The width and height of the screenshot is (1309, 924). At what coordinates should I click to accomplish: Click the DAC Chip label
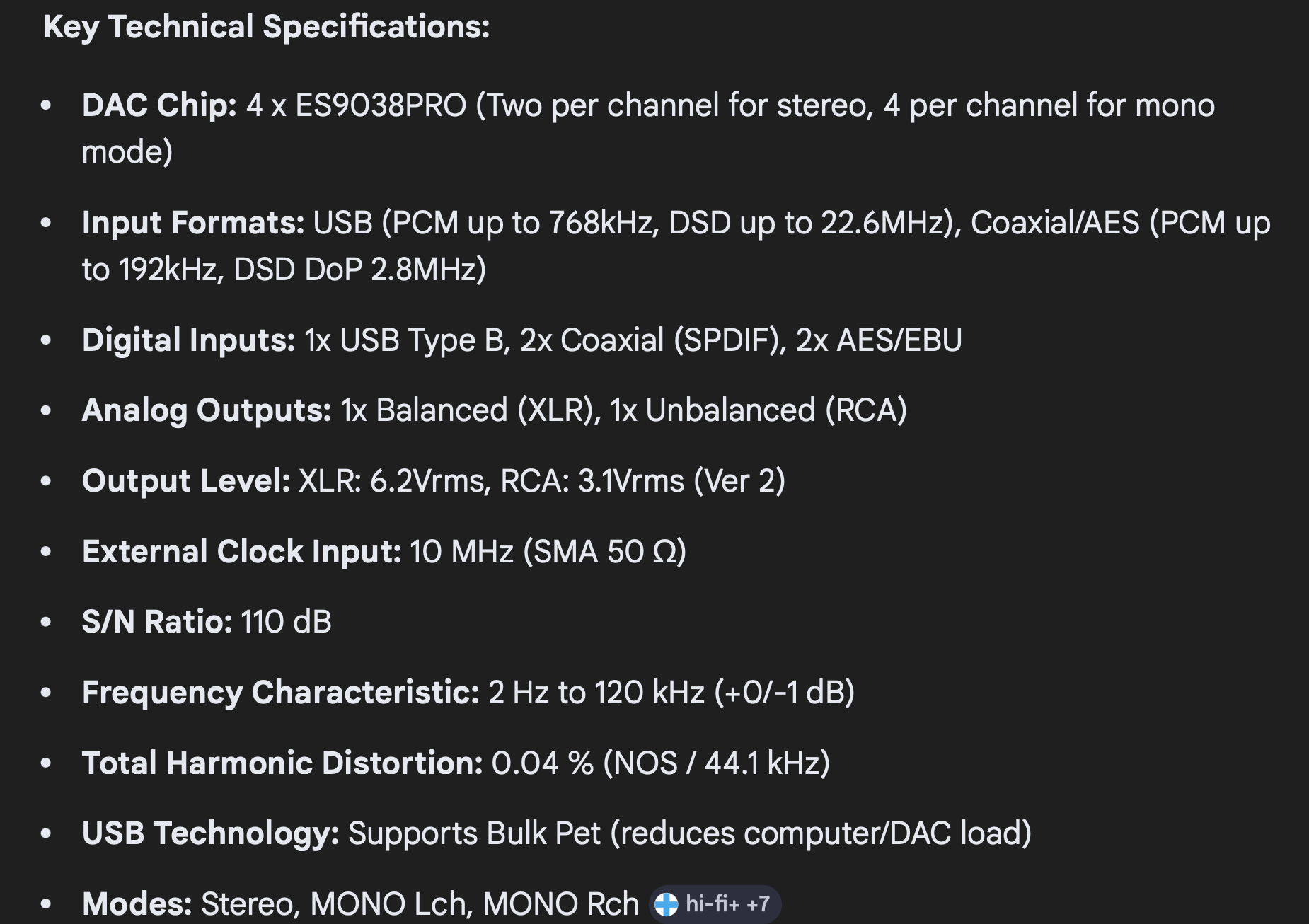[x=159, y=105]
